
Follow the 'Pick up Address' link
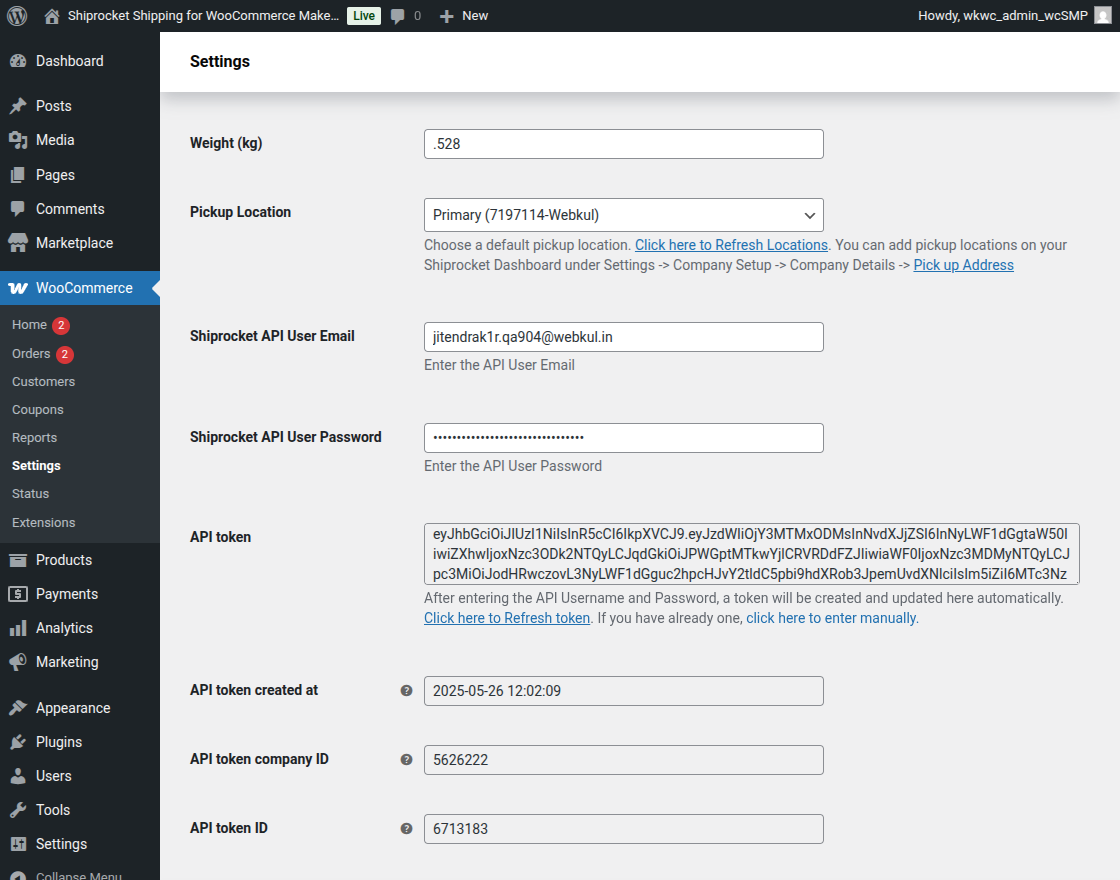[x=964, y=265]
